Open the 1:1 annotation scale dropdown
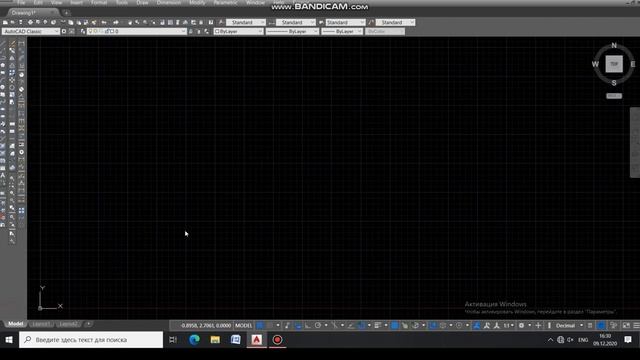Screen dimensions: 640x360 [x=508, y=325]
